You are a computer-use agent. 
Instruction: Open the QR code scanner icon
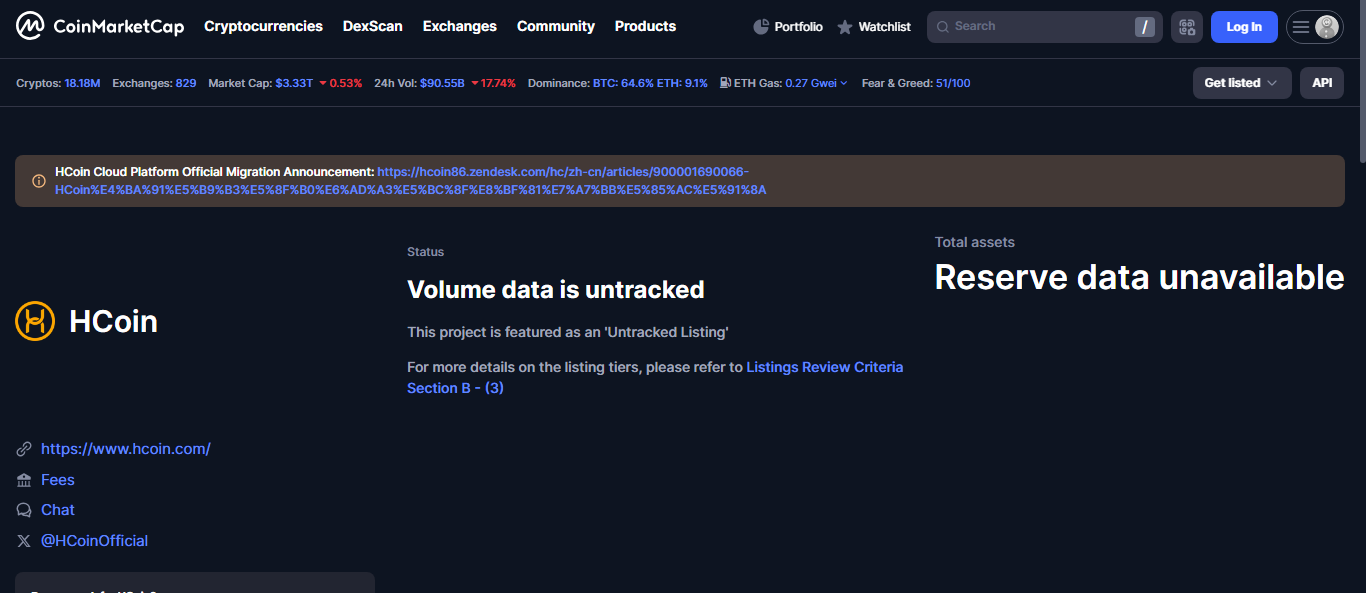pyautogui.click(x=1187, y=27)
